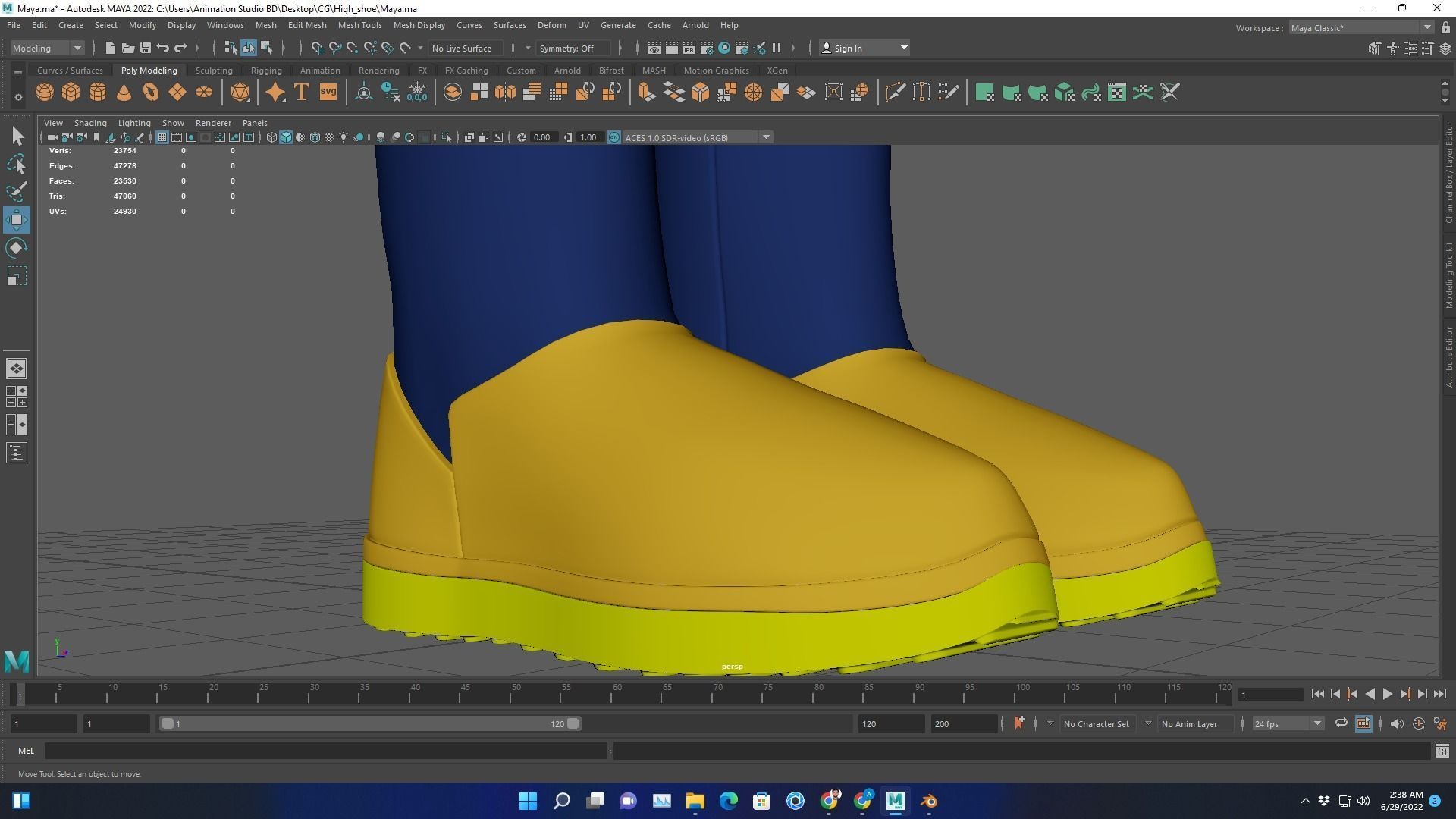Open the Edit Mesh menu
This screenshot has height=819, width=1456.
307,25
